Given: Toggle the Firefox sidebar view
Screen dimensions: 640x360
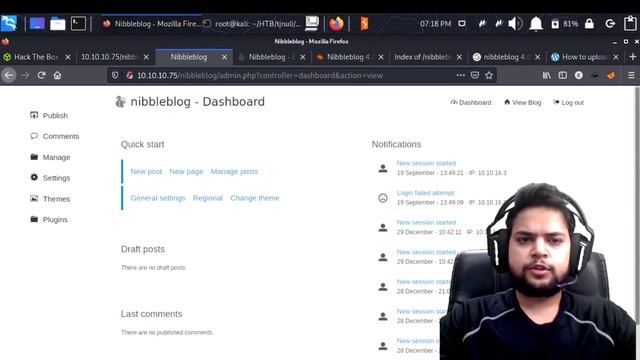Looking at the screenshot, I should click(x=562, y=76).
